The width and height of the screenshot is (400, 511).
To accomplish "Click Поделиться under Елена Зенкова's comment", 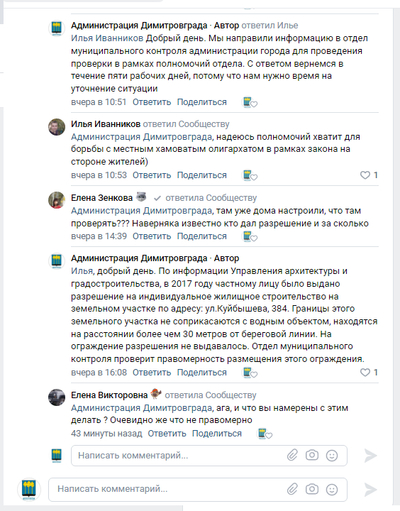I will point(202,236).
